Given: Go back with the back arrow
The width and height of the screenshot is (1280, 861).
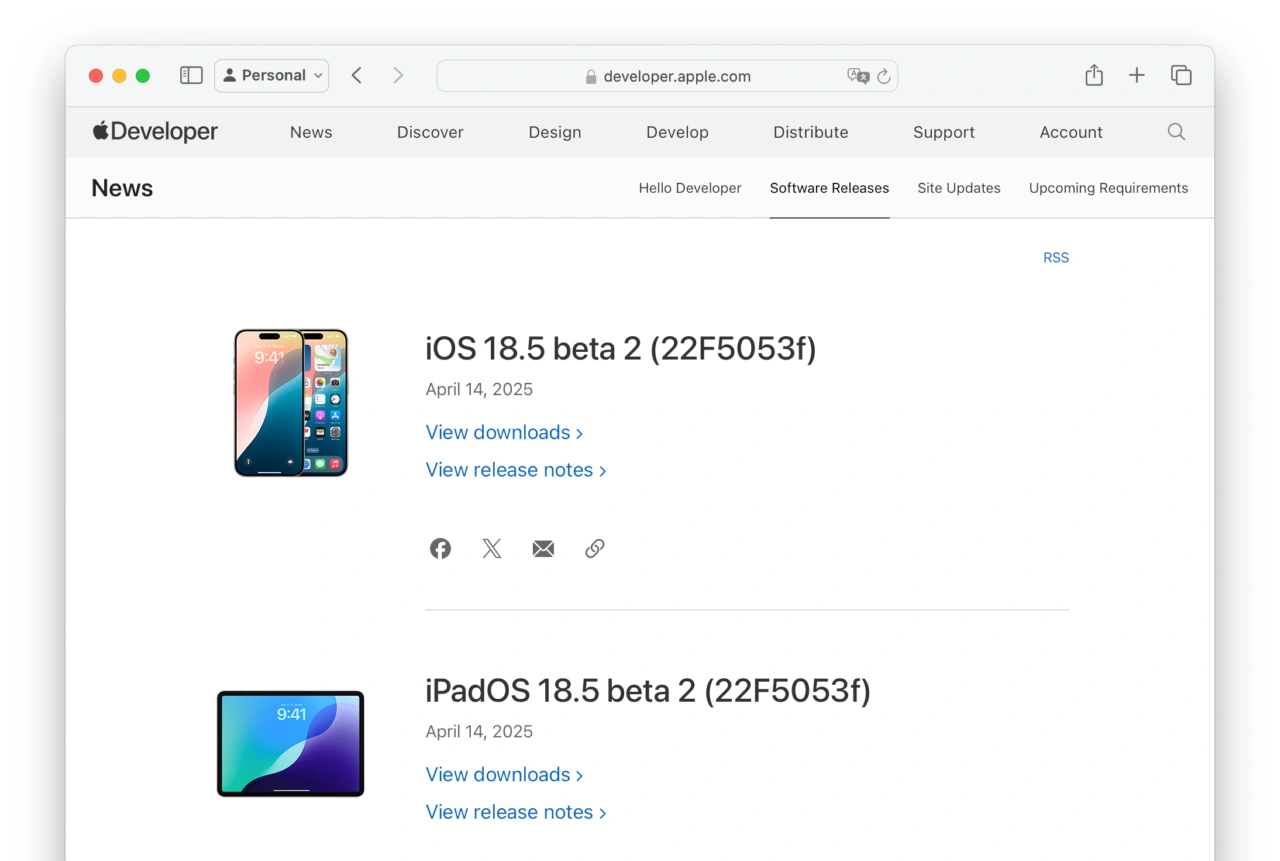Looking at the screenshot, I should 357,76.
